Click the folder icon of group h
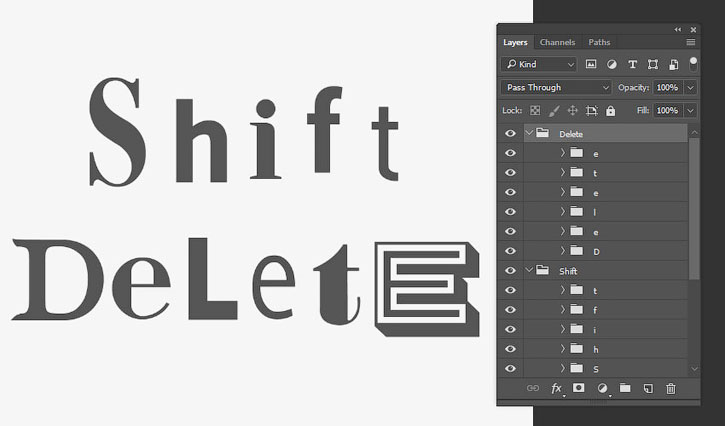 pos(577,348)
